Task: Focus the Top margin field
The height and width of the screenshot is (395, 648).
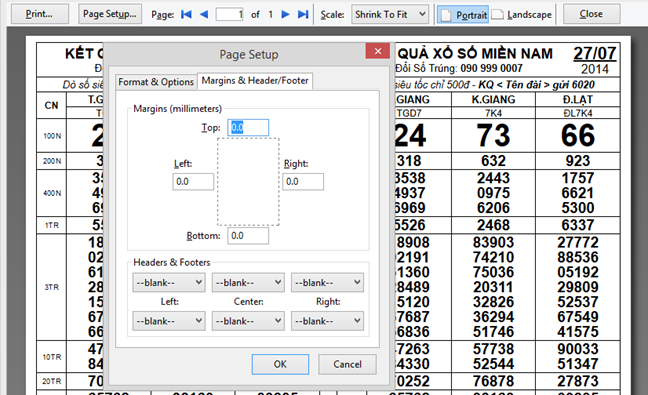Action: (248, 127)
